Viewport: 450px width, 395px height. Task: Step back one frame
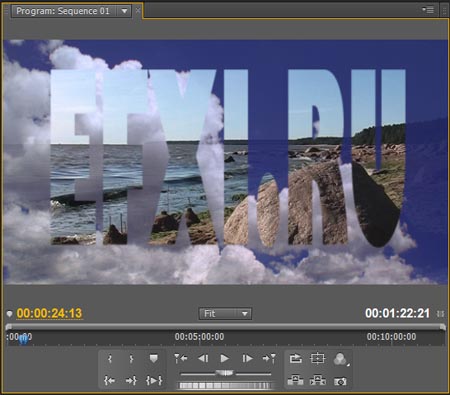coord(203,359)
